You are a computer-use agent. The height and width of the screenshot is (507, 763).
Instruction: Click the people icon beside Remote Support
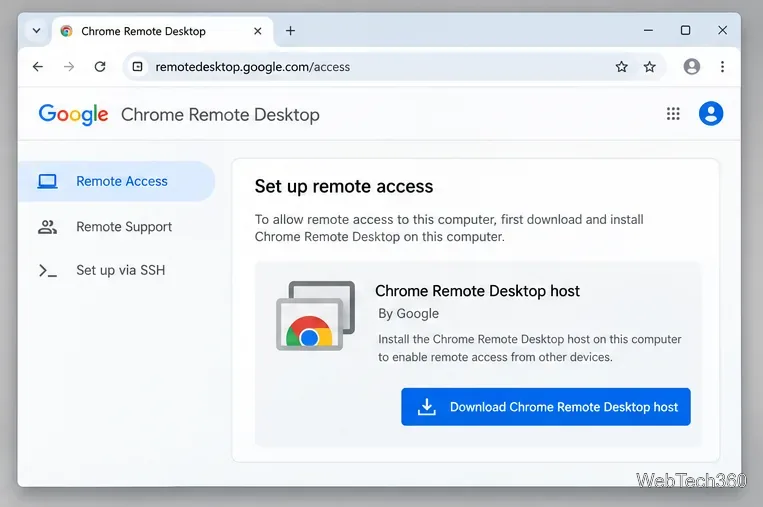48,227
